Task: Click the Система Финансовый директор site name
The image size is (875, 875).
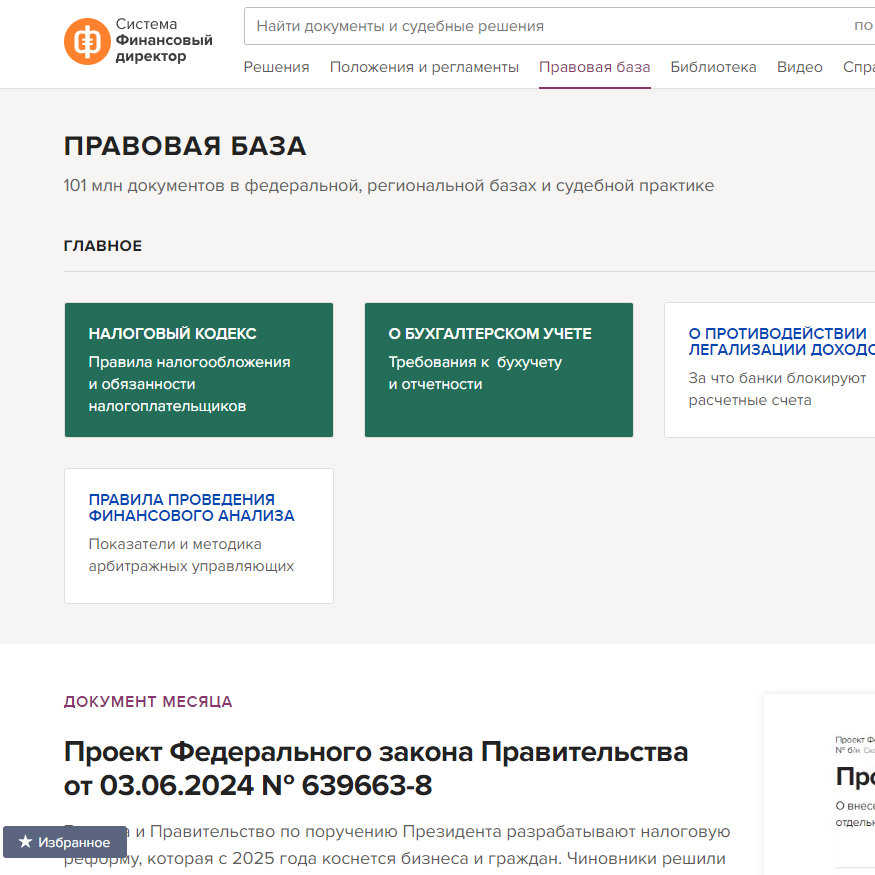Action: pyautogui.click(x=164, y=40)
